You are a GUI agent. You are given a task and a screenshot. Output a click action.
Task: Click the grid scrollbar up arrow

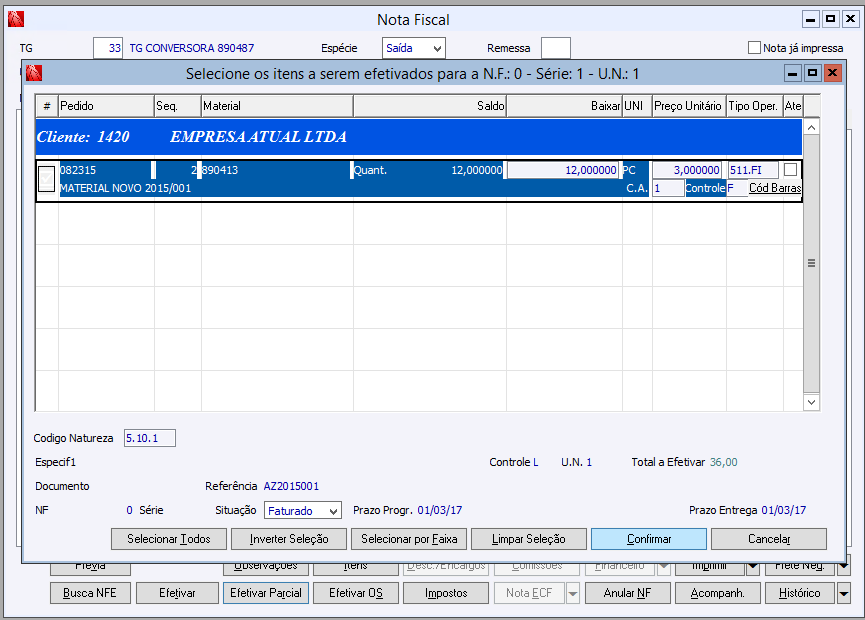pos(811,127)
